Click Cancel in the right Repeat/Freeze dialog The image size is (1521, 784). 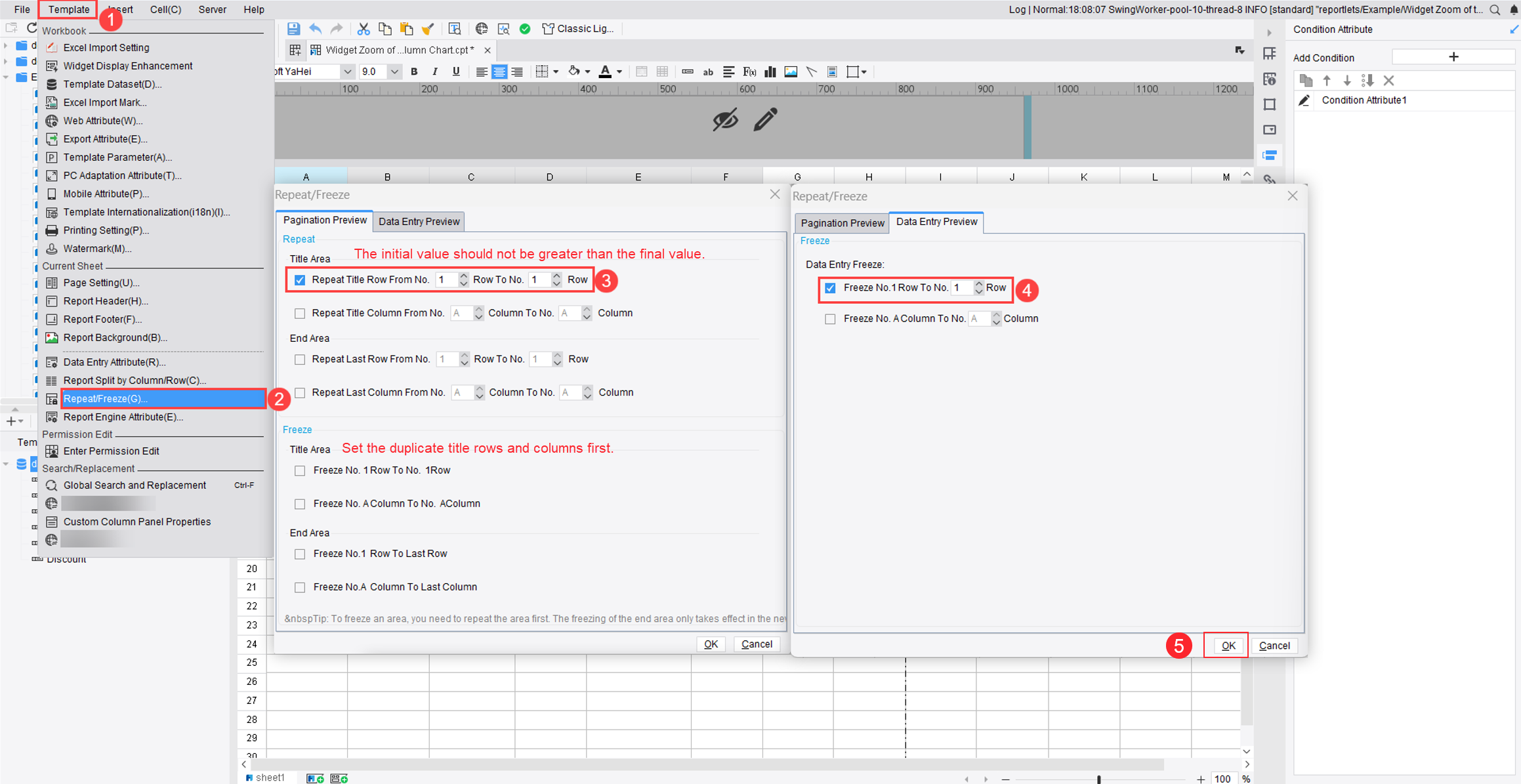pos(1274,646)
